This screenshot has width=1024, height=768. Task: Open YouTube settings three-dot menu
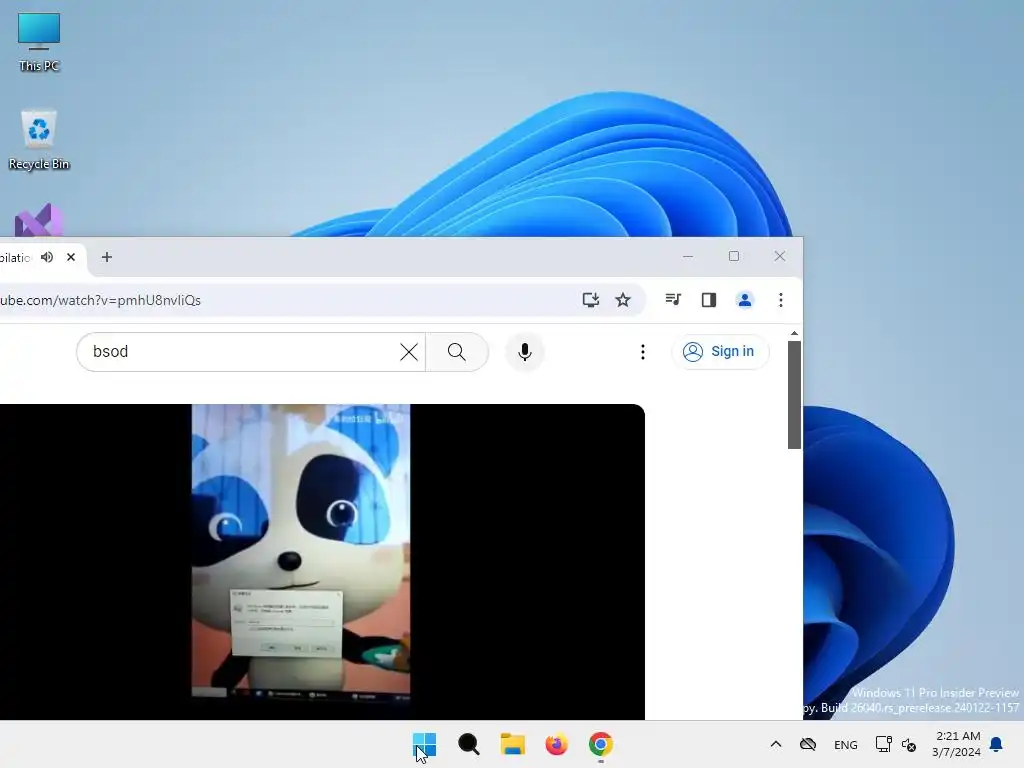643,352
